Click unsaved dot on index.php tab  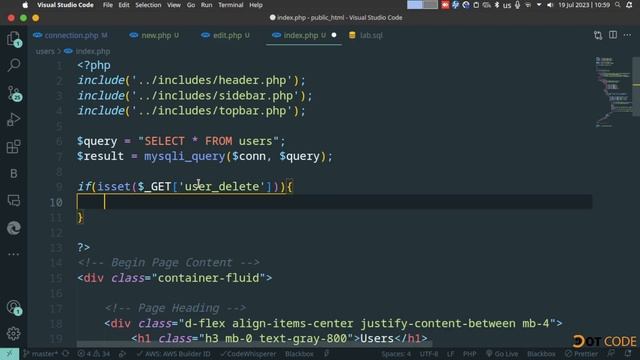click(x=334, y=36)
